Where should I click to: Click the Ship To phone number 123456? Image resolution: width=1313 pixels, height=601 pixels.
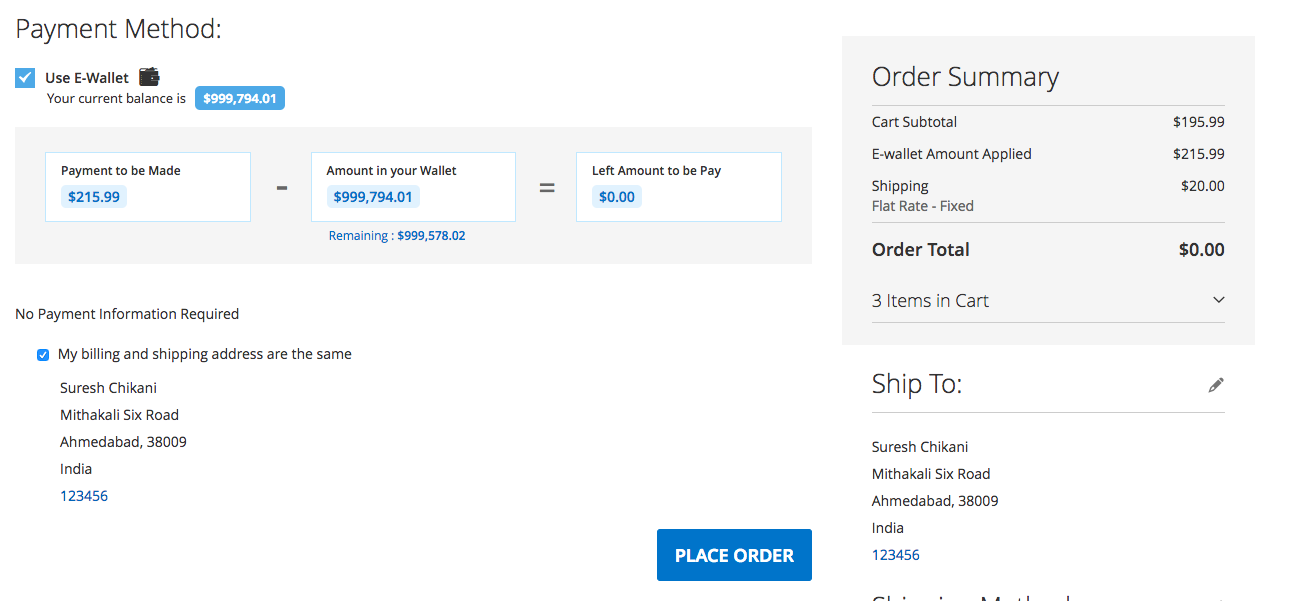tap(896, 555)
